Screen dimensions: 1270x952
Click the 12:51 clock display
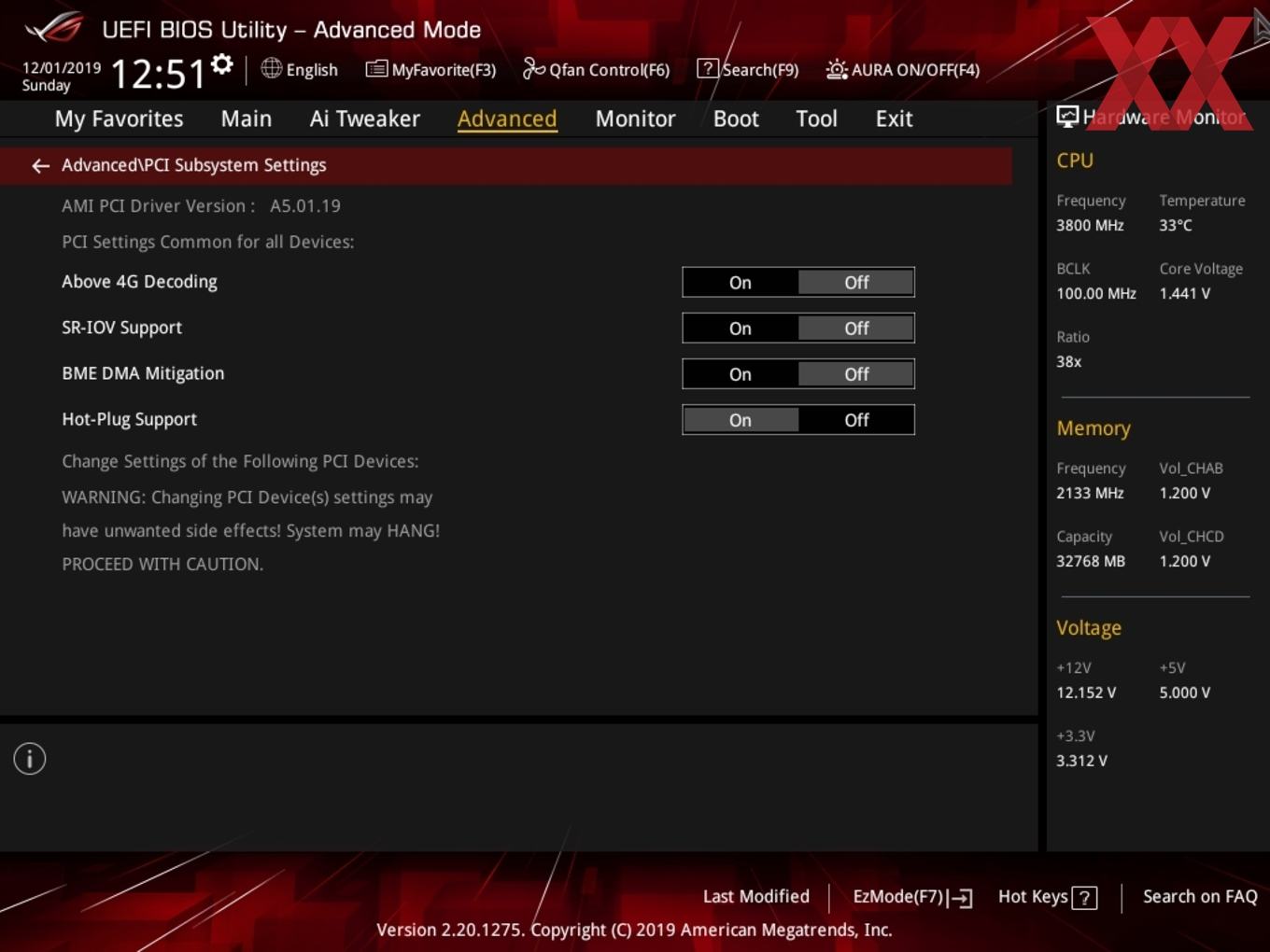[x=158, y=73]
